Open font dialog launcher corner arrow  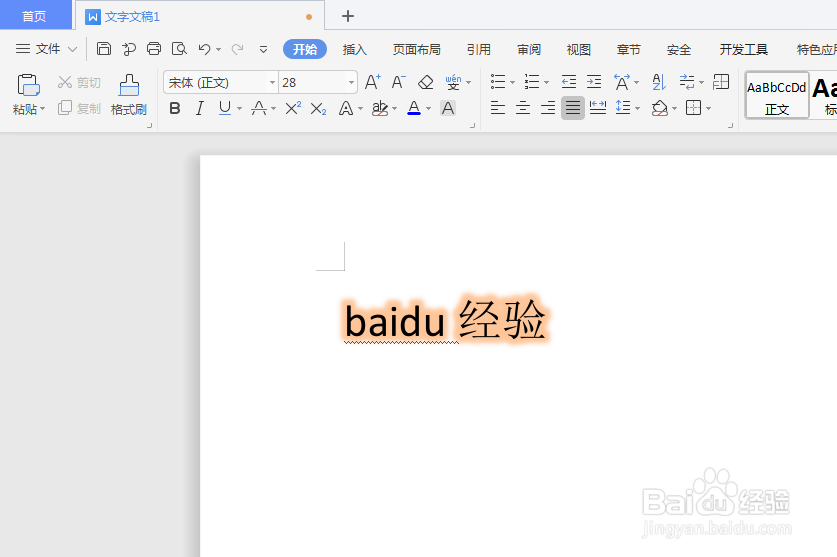(472, 126)
